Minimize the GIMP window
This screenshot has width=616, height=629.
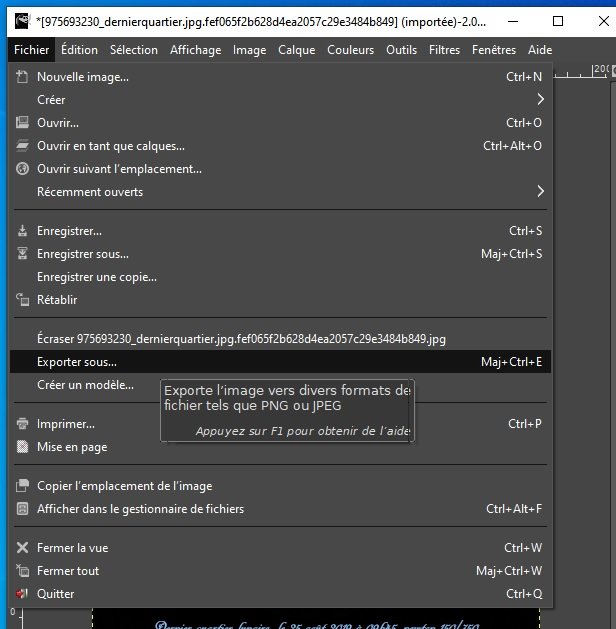(x=513, y=21)
